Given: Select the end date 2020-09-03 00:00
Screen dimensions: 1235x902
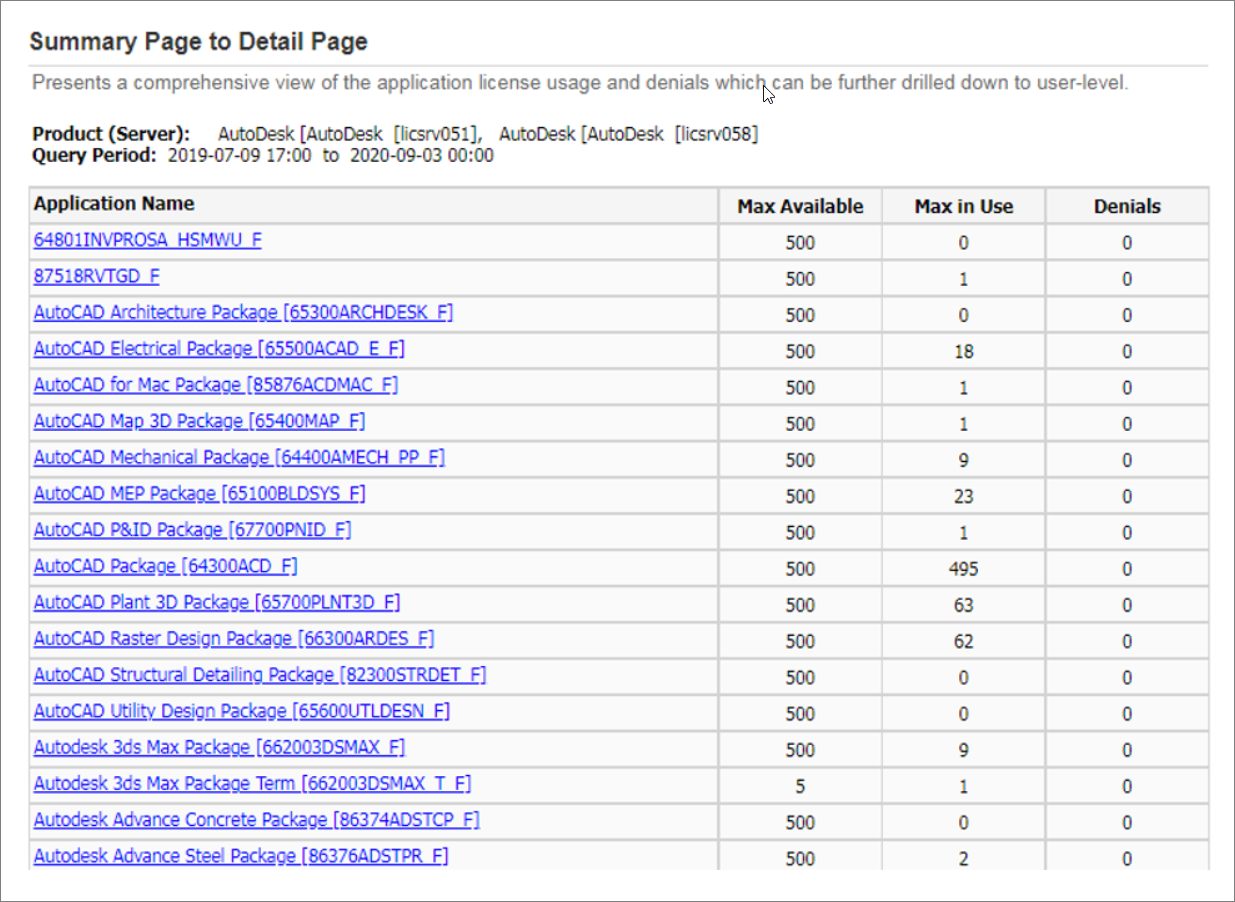Looking at the screenshot, I should pos(422,155).
